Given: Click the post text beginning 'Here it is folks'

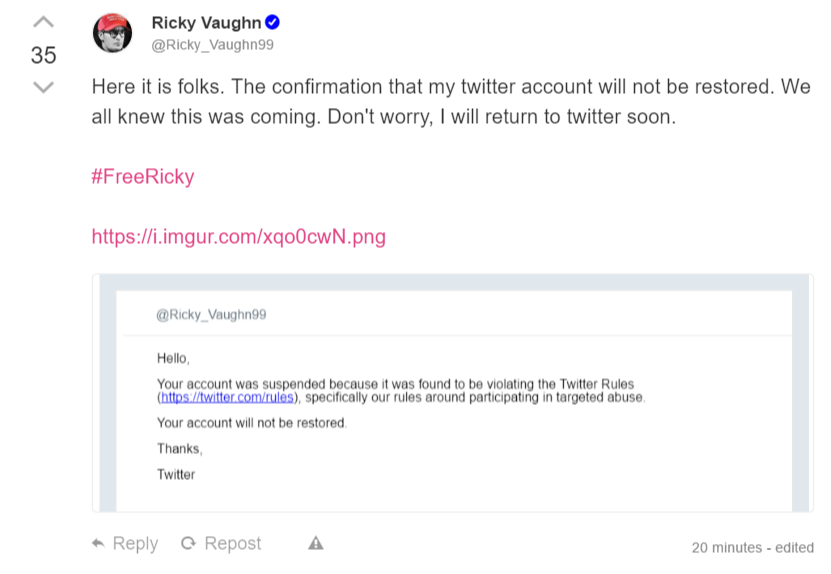Looking at the screenshot, I should pyautogui.click(x=451, y=101).
